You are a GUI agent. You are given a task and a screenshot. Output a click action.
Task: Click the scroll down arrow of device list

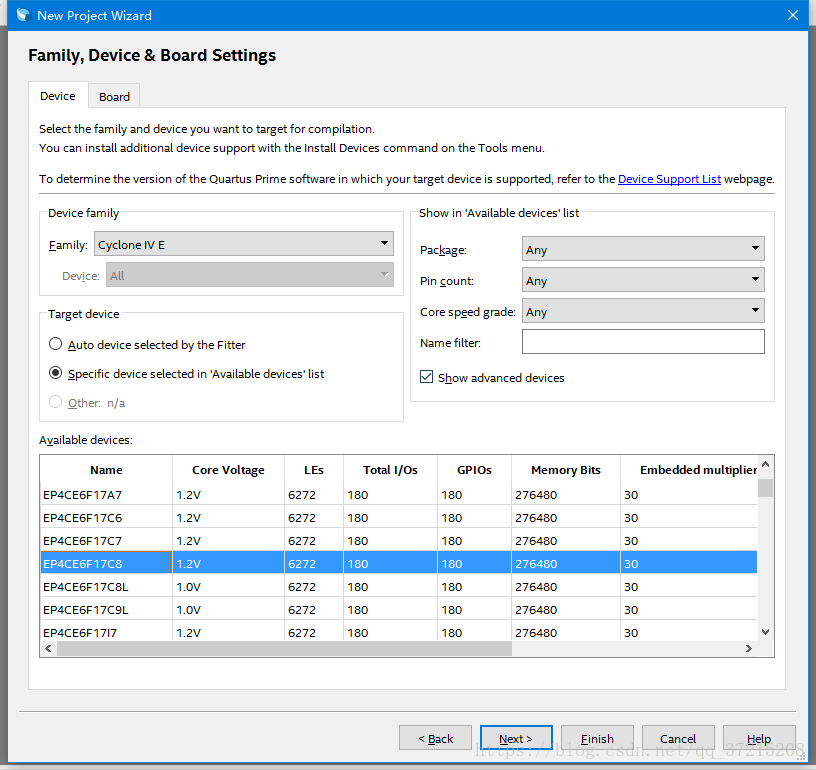tap(766, 632)
